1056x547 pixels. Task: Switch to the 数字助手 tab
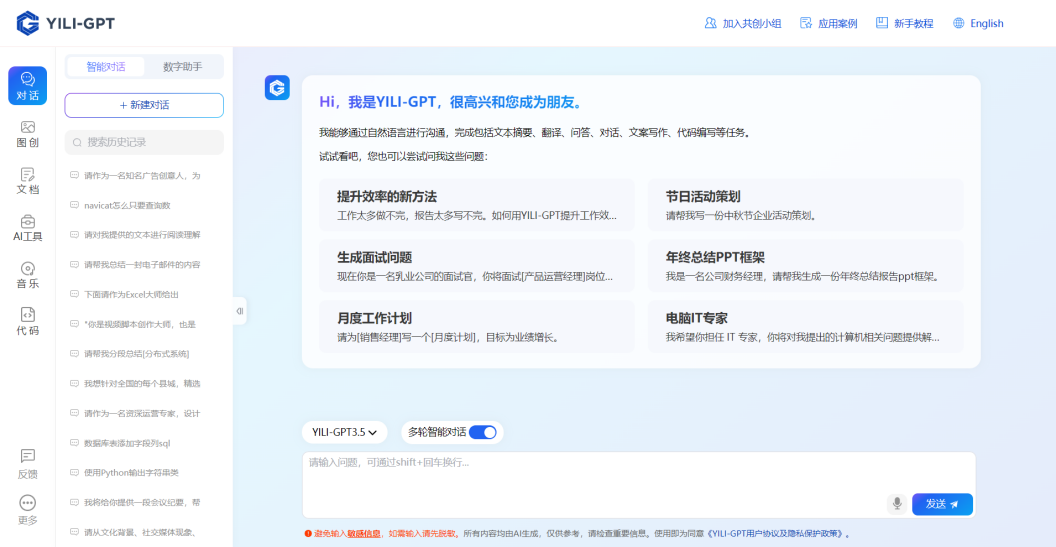pos(182,67)
